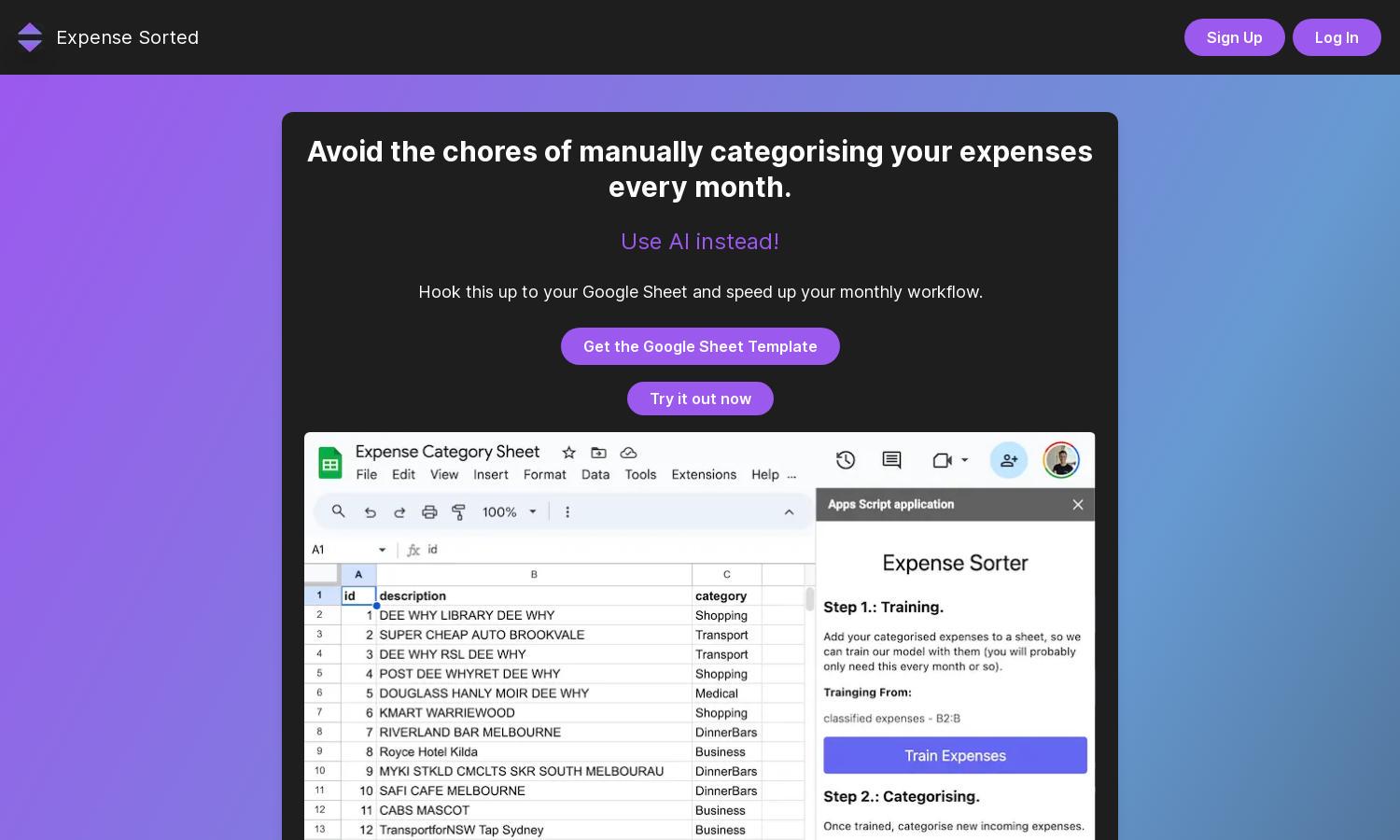Click the 'Medical' category cell
The width and height of the screenshot is (1400, 840).
tap(727, 693)
